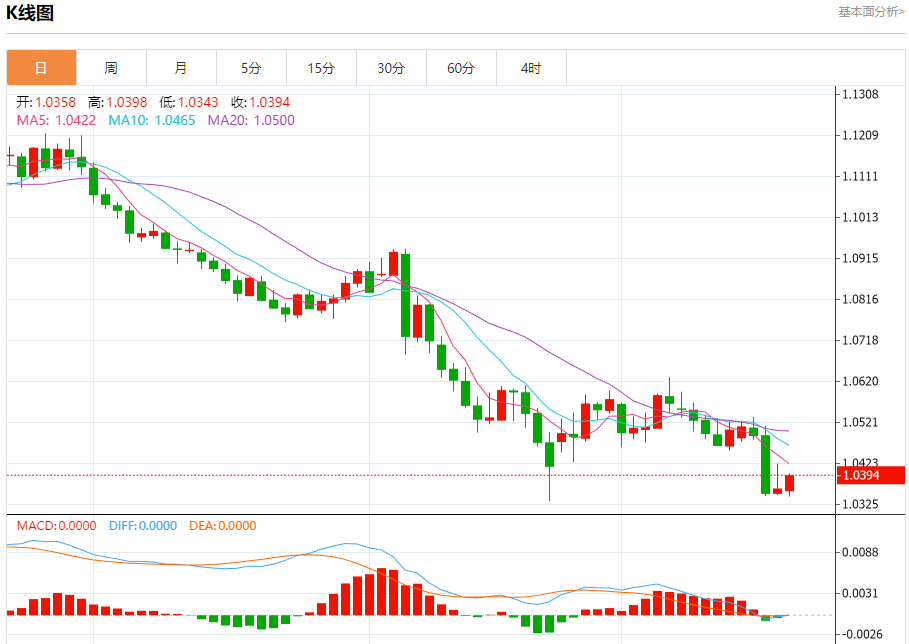Click the 1.1111 price axis label
The image size is (909, 644).
point(860,176)
